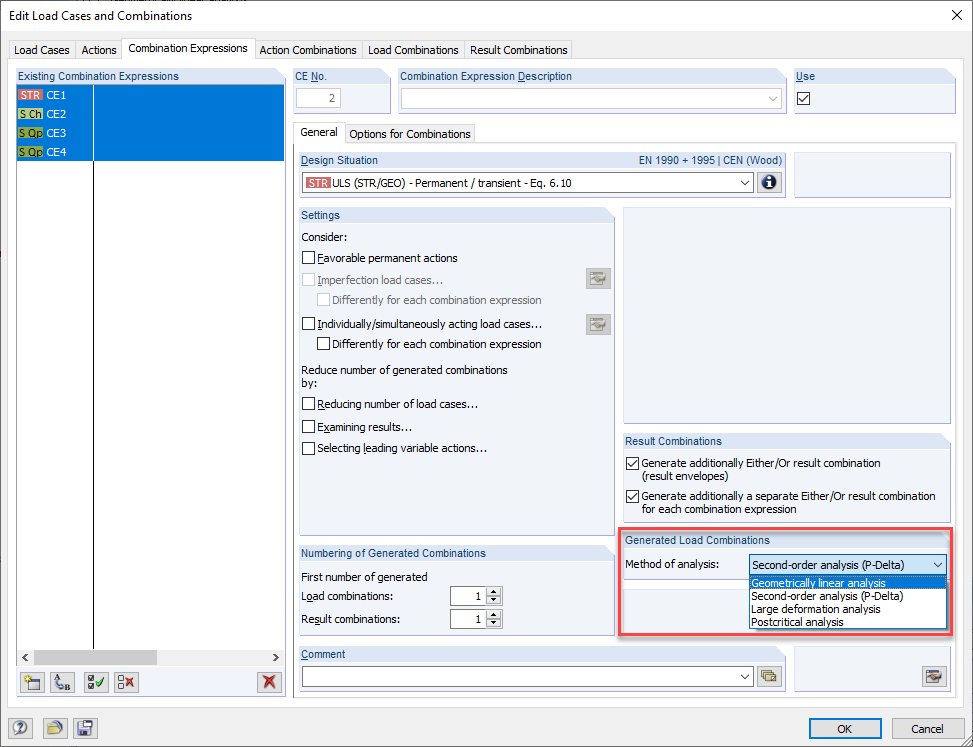Uncheck Generate additionally Either/Or result combination (result envelopes)

pyautogui.click(x=632, y=463)
